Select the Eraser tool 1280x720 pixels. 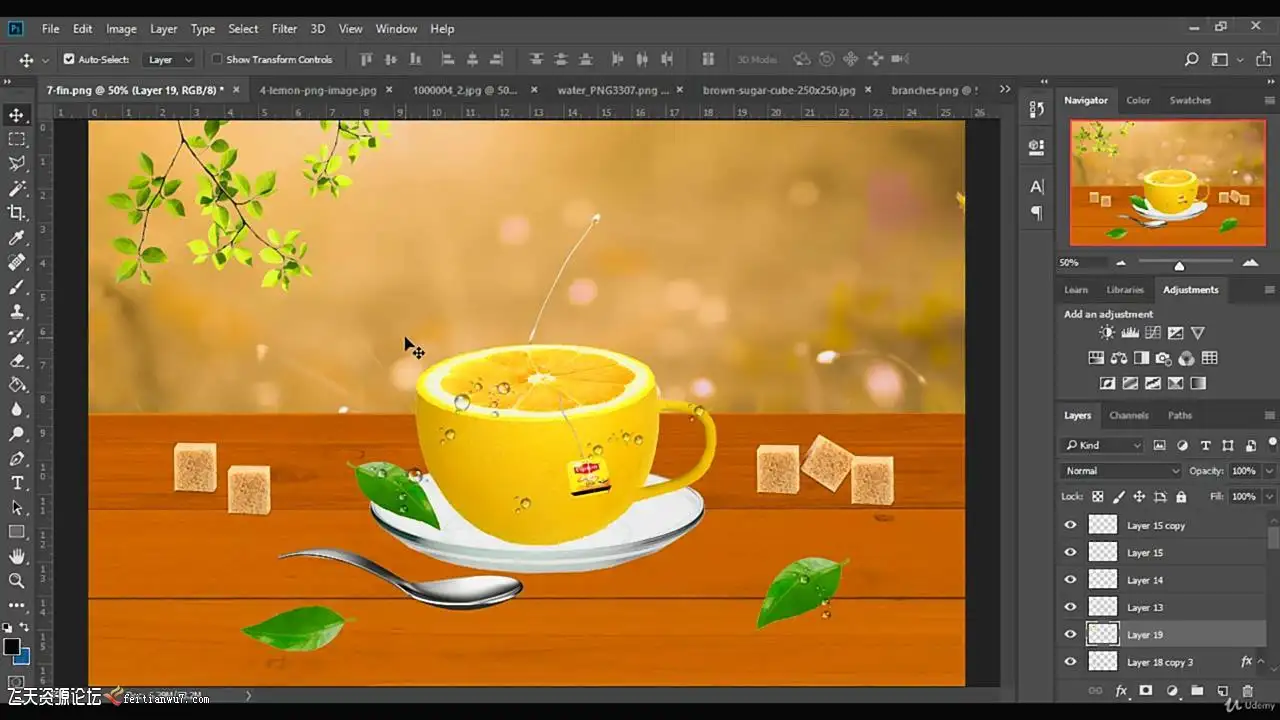[17, 361]
